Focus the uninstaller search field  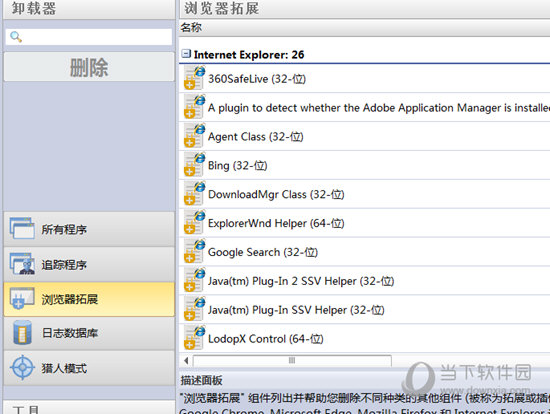(x=89, y=37)
